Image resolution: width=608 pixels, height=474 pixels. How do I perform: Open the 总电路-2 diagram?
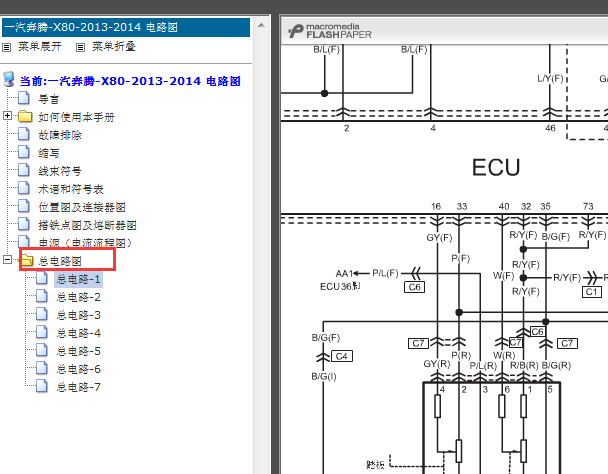pyautogui.click(x=78, y=298)
